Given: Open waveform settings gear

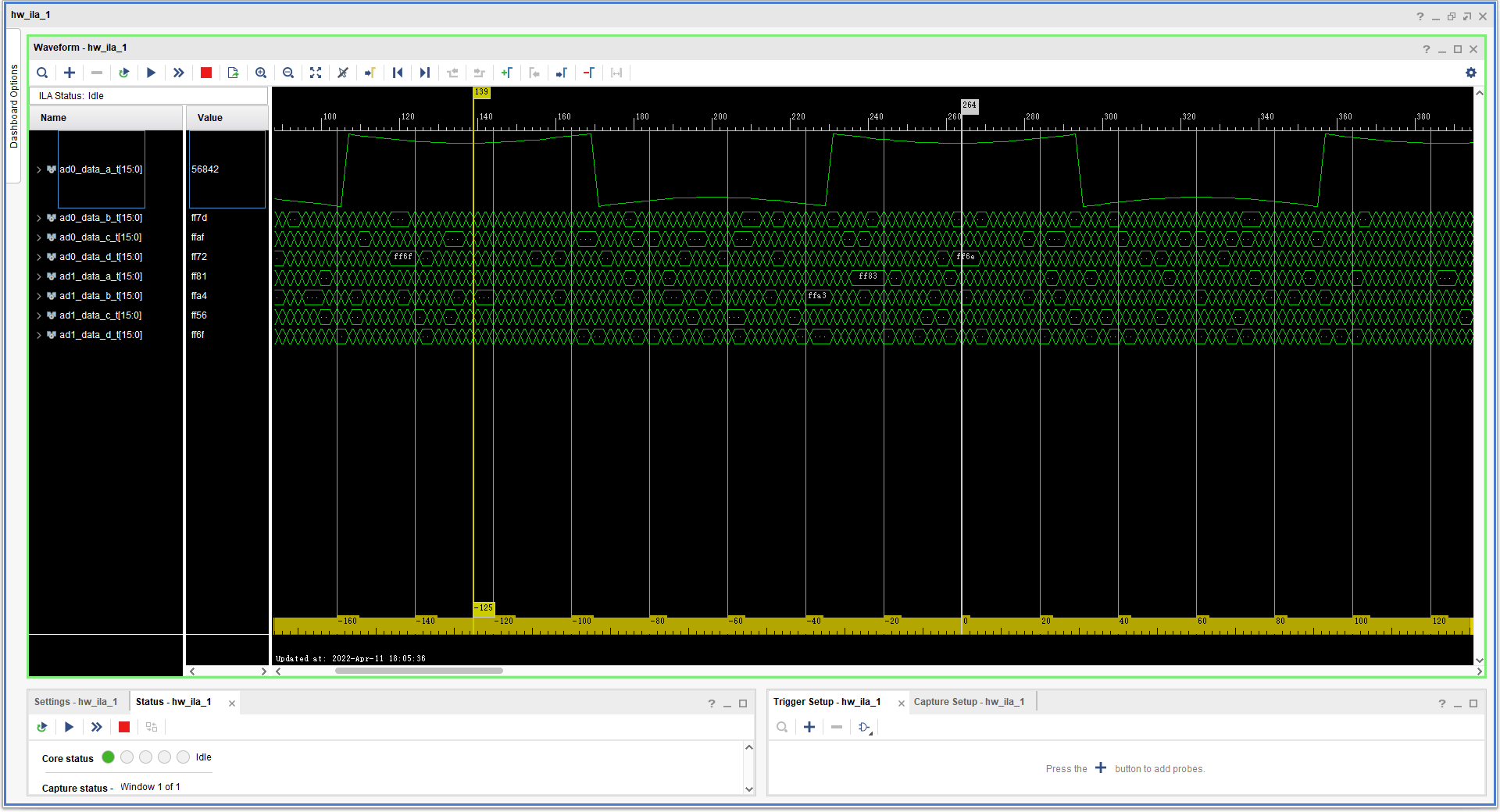Looking at the screenshot, I should point(1471,73).
